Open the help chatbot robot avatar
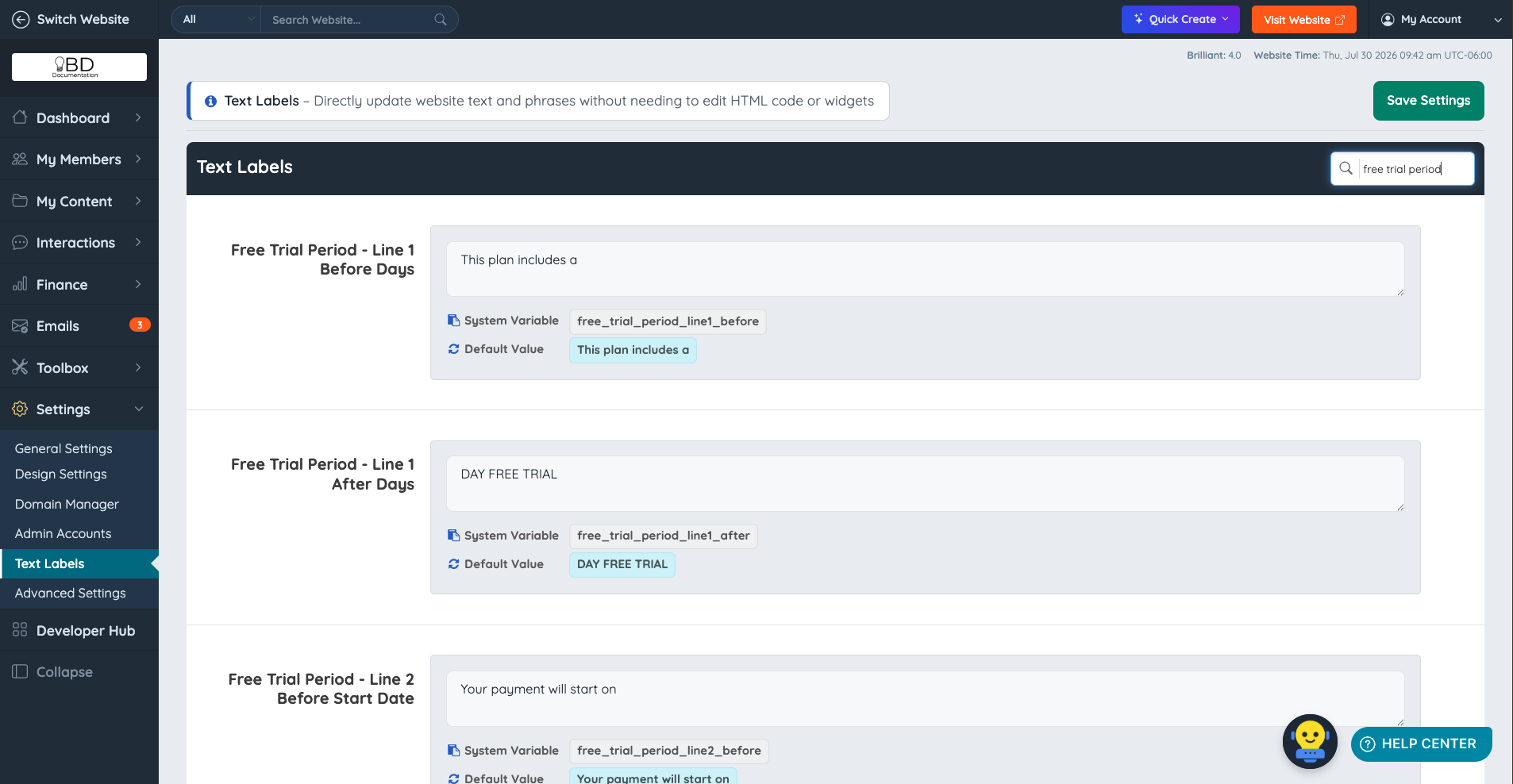The width and height of the screenshot is (1513, 784). [x=1310, y=741]
